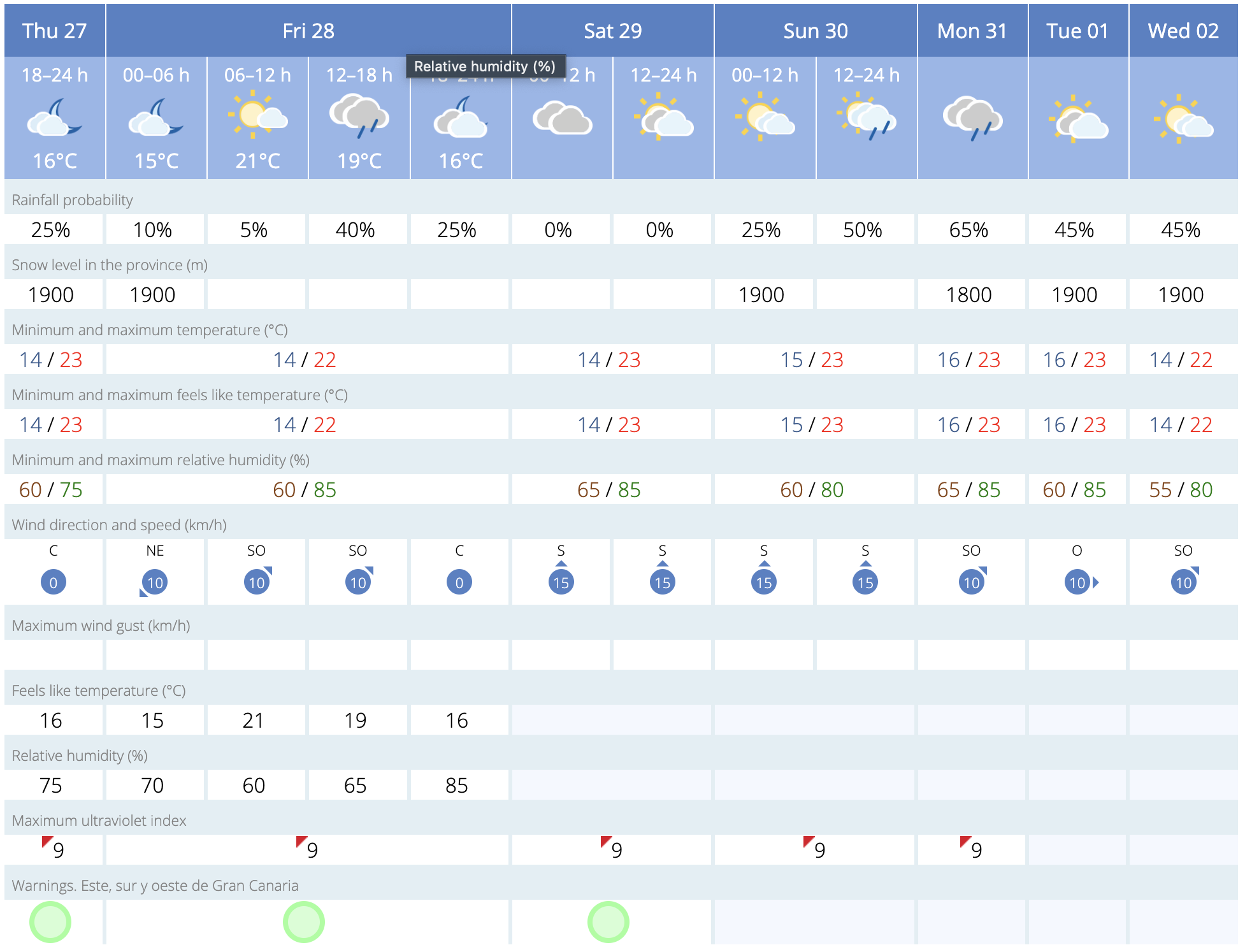Select the Thu 27 green warning circle
The height and width of the screenshot is (952, 1245).
pos(50,921)
